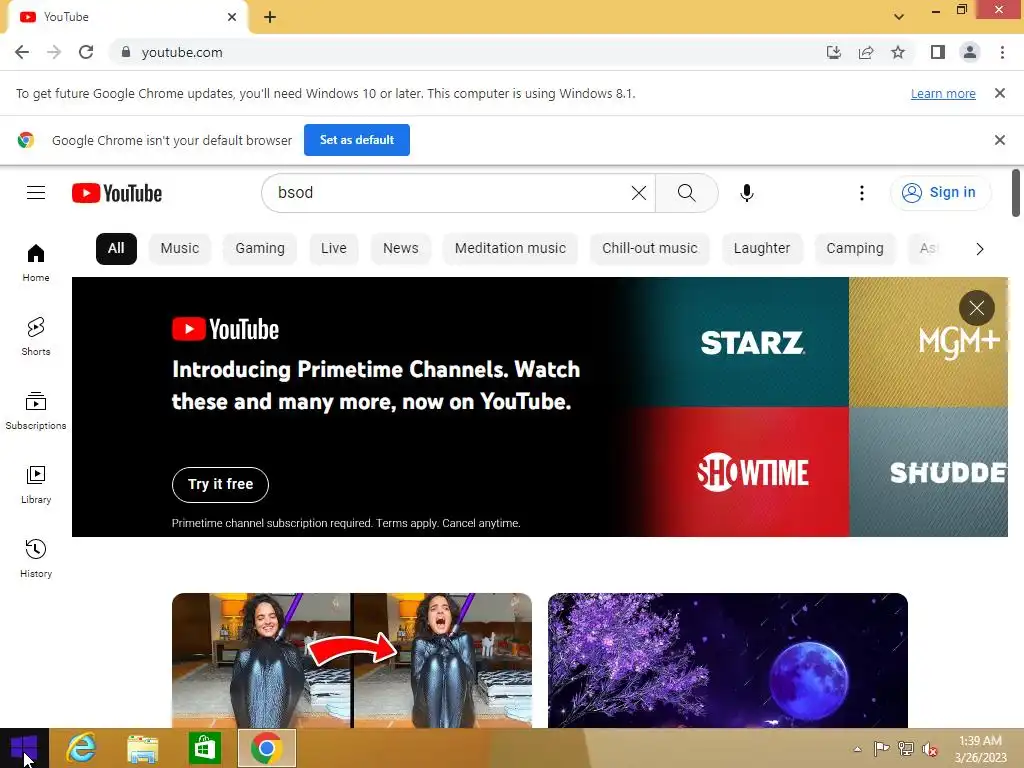
Task: Click the STARZ channel tile
Action: [751, 342]
